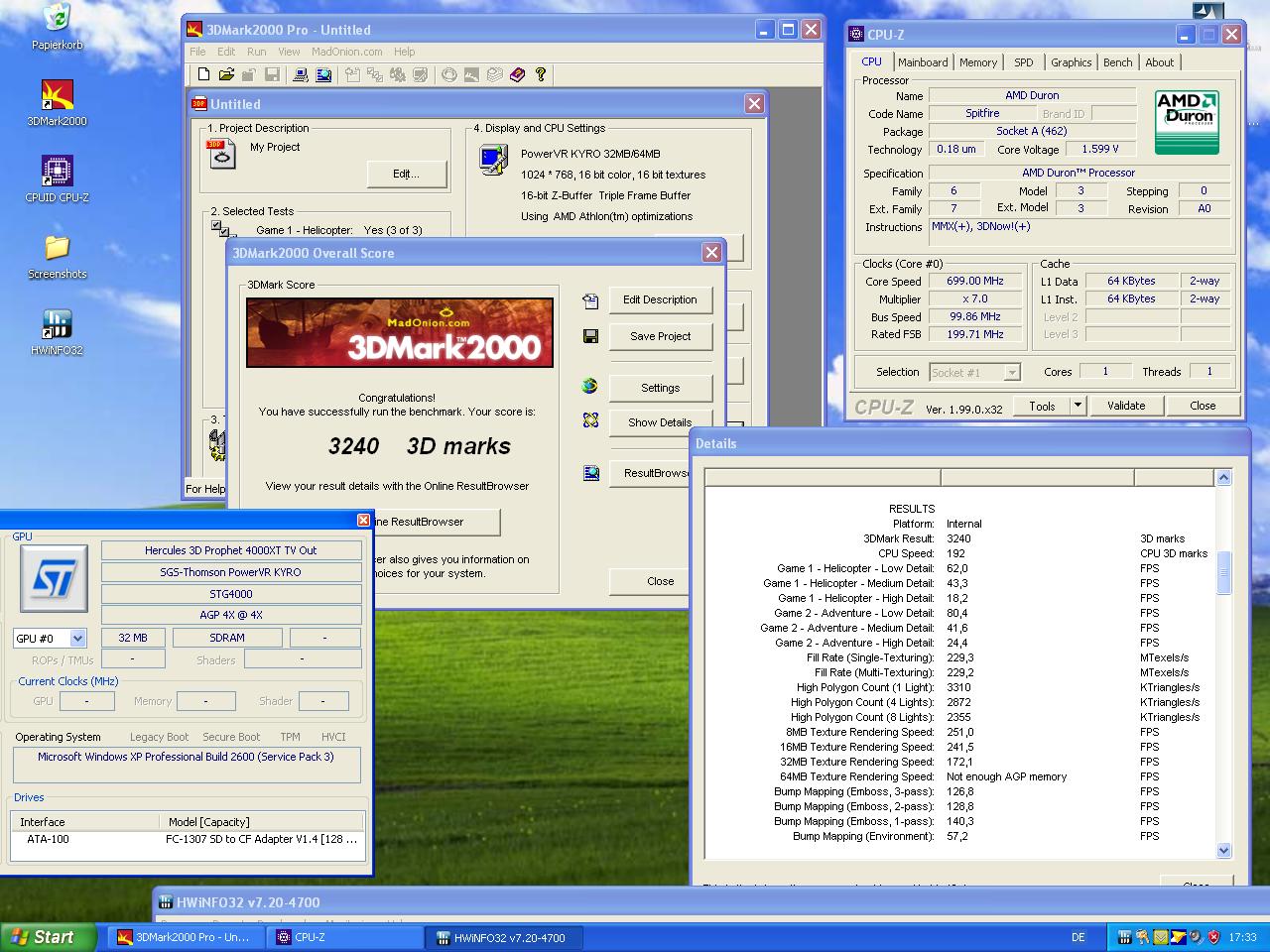
Task: Open Run menu in 3DMark2000
Action: (256, 52)
